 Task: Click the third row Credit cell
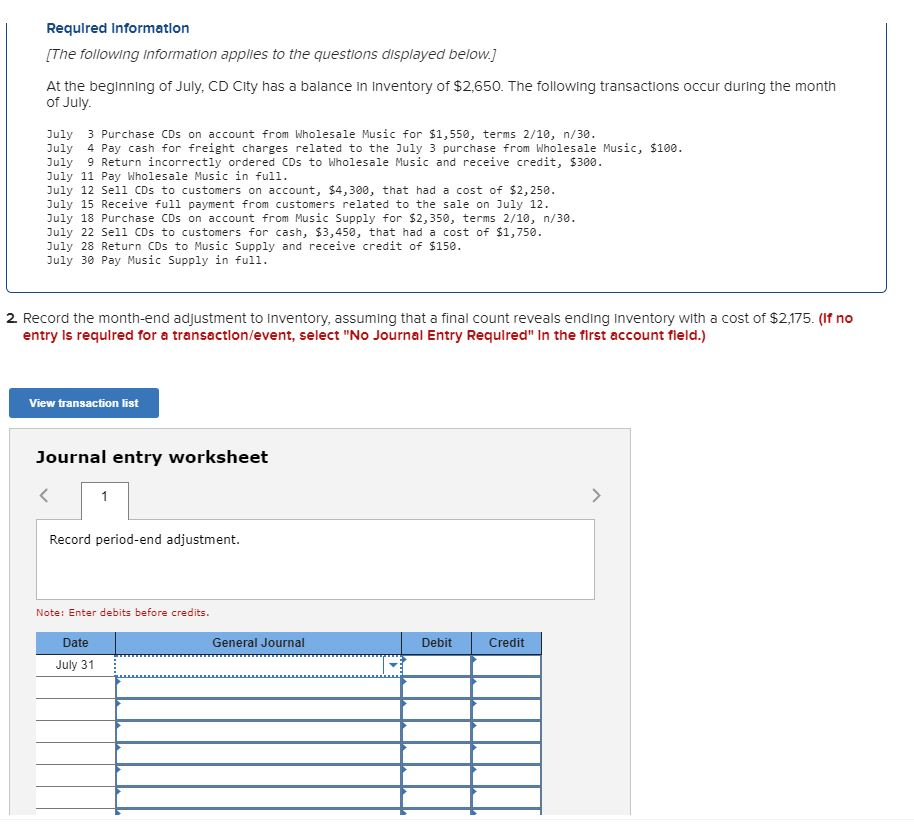pyautogui.click(x=507, y=710)
